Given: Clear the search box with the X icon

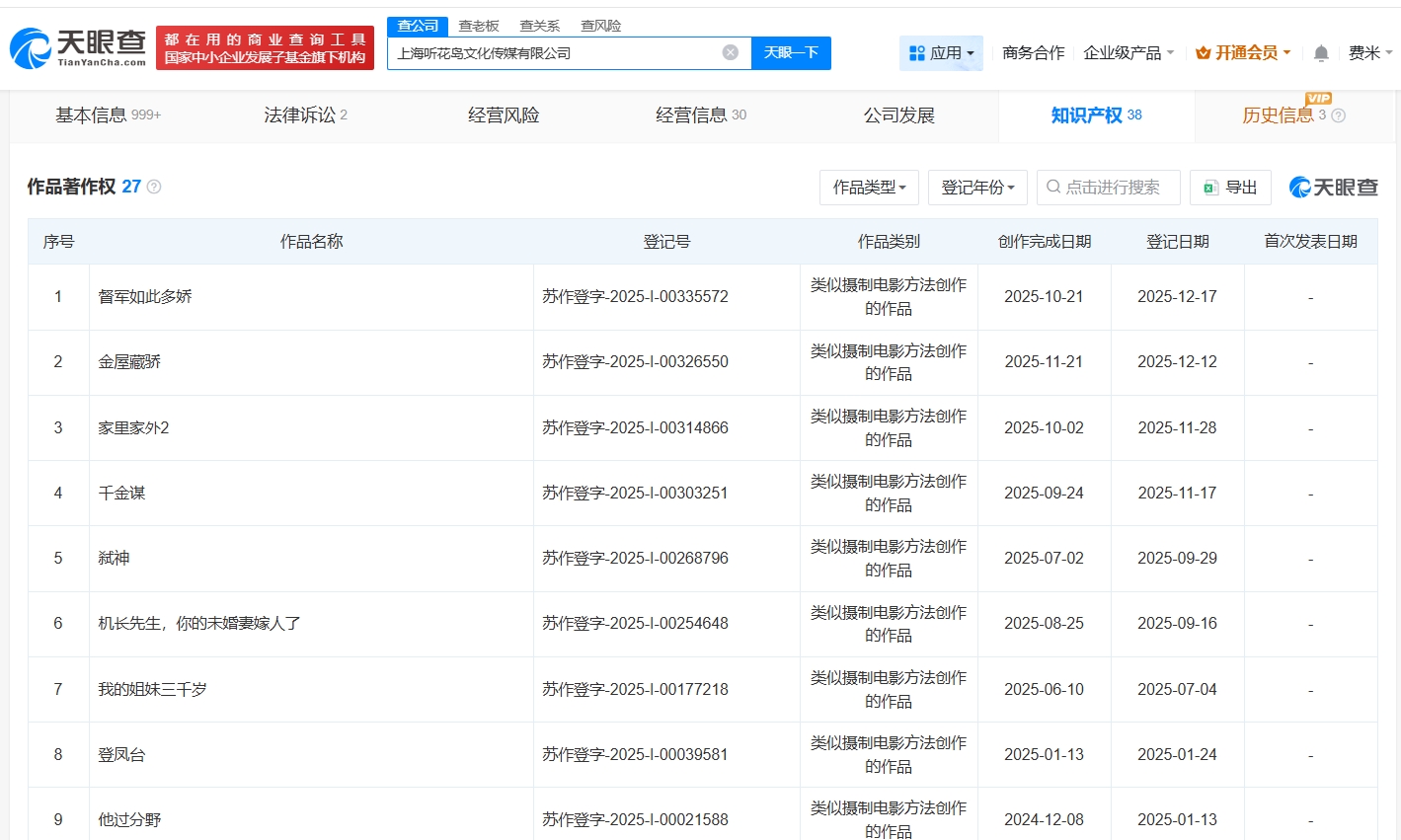Looking at the screenshot, I should click(x=730, y=52).
